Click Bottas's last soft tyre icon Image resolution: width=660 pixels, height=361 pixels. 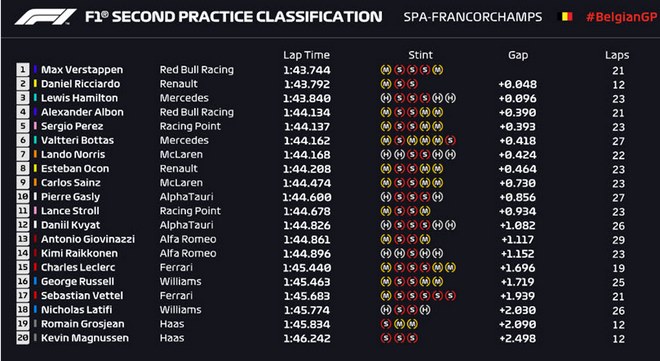[x=450, y=140]
